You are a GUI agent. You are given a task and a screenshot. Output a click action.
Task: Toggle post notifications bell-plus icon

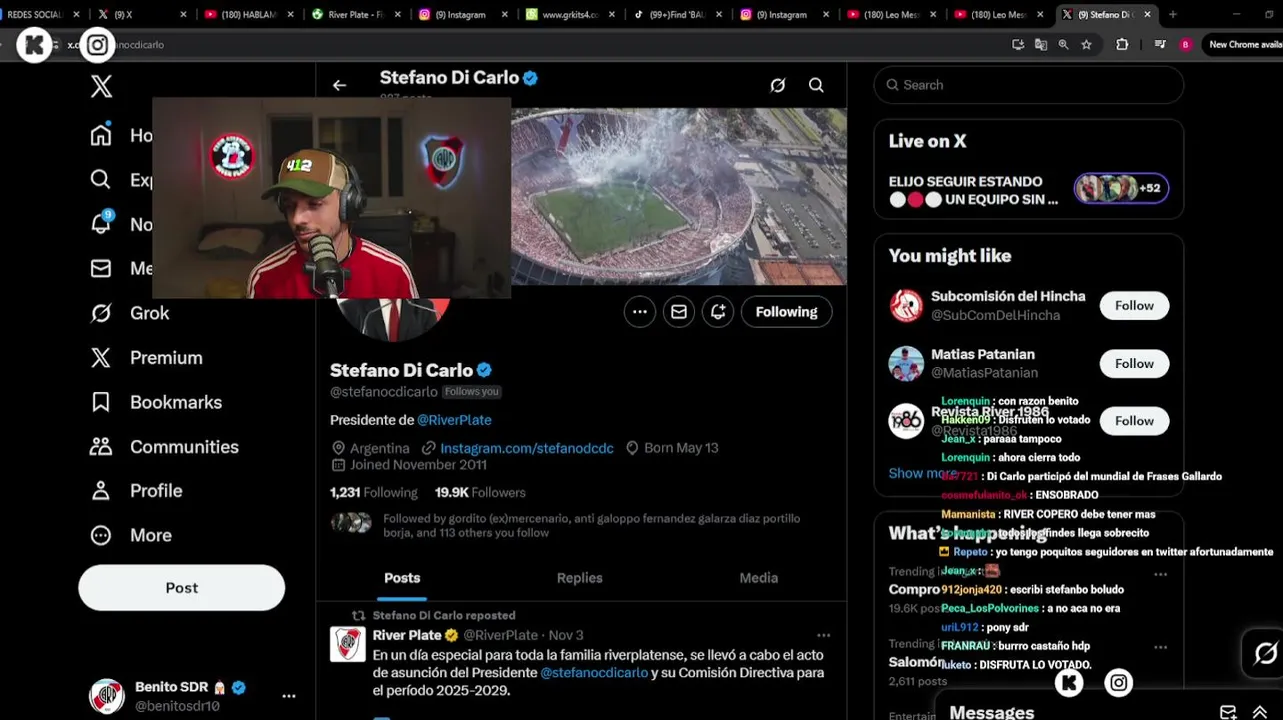click(x=718, y=312)
